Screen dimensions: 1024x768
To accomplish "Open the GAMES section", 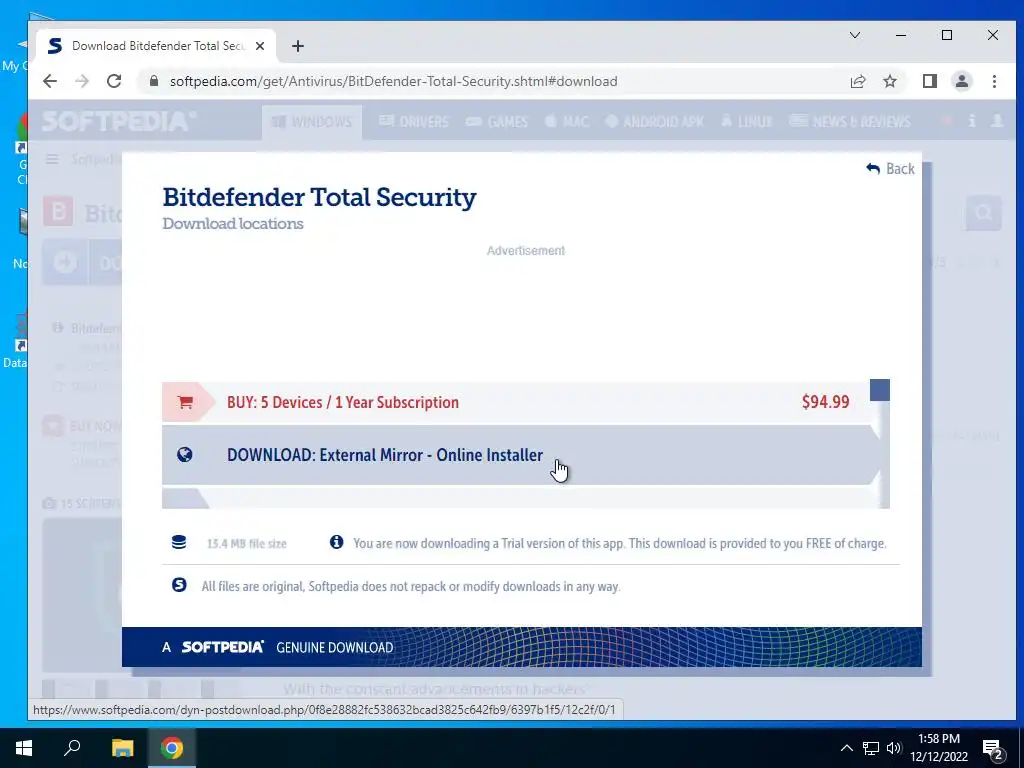I will [496, 121].
